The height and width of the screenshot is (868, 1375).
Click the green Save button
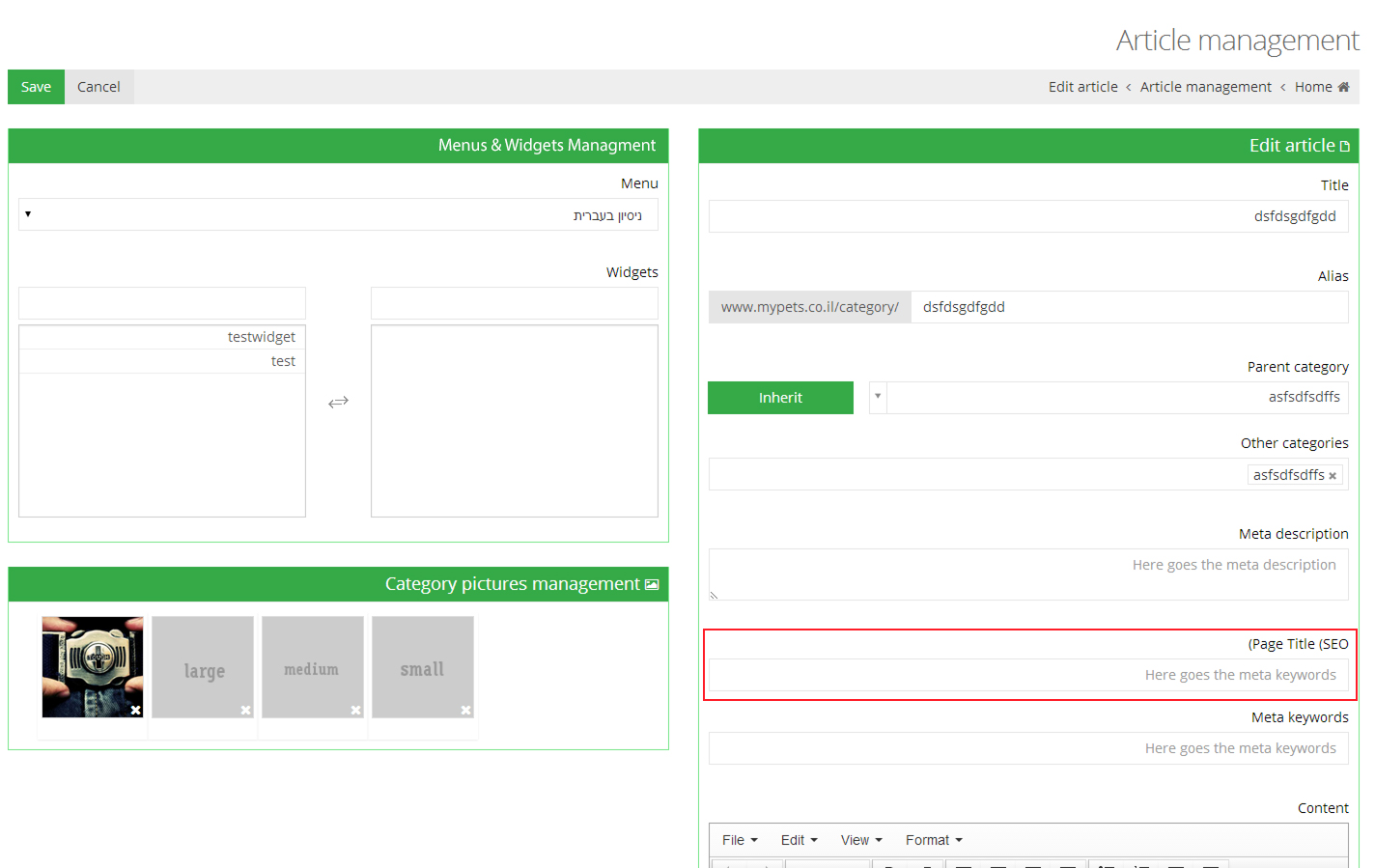[x=36, y=87]
